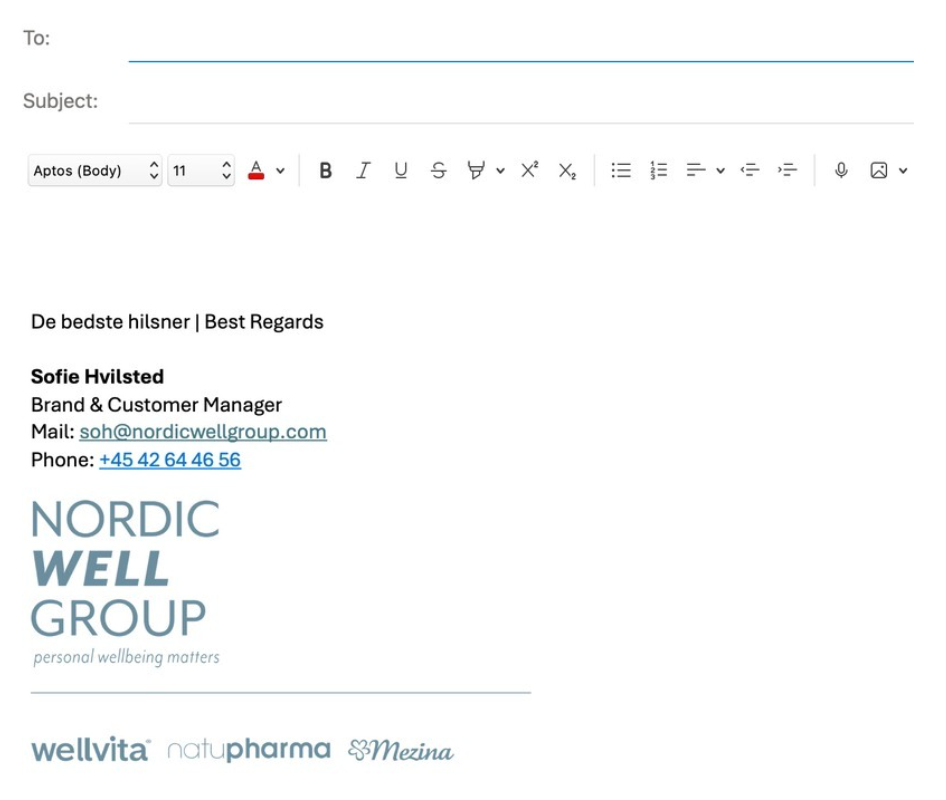946x800 pixels.
Task: Call +45 42 64 46 56 via the phone link
Action: 168,460
